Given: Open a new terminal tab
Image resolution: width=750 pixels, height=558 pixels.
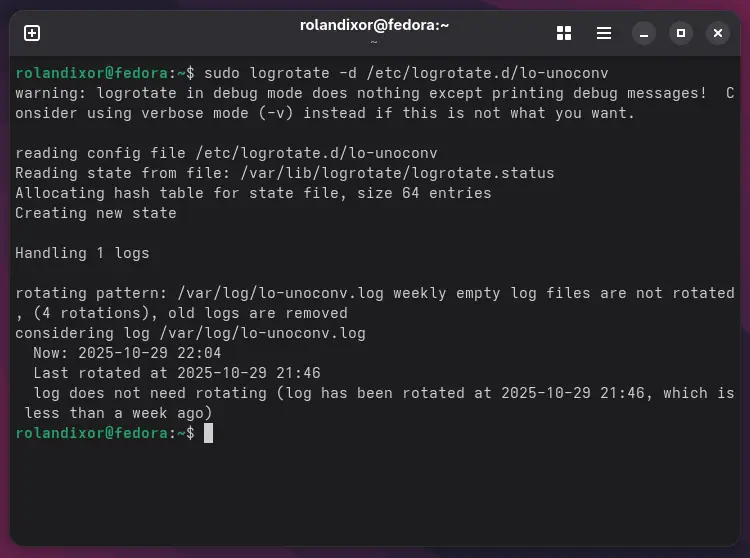Looking at the screenshot, I should 32,33.
